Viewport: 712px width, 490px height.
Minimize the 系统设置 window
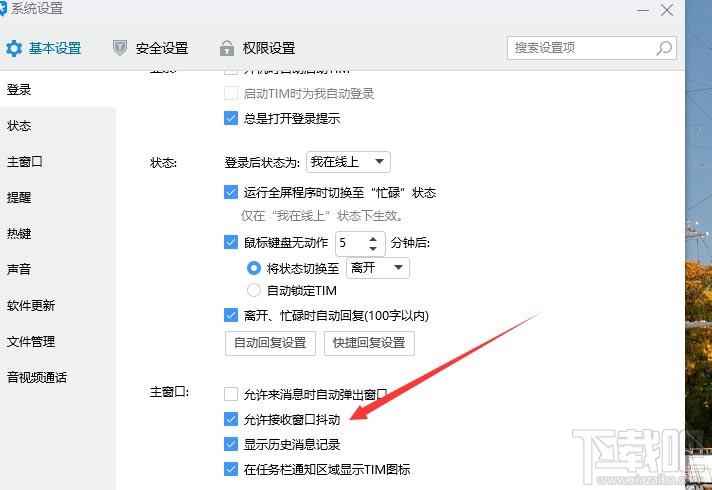pos(643,10)
